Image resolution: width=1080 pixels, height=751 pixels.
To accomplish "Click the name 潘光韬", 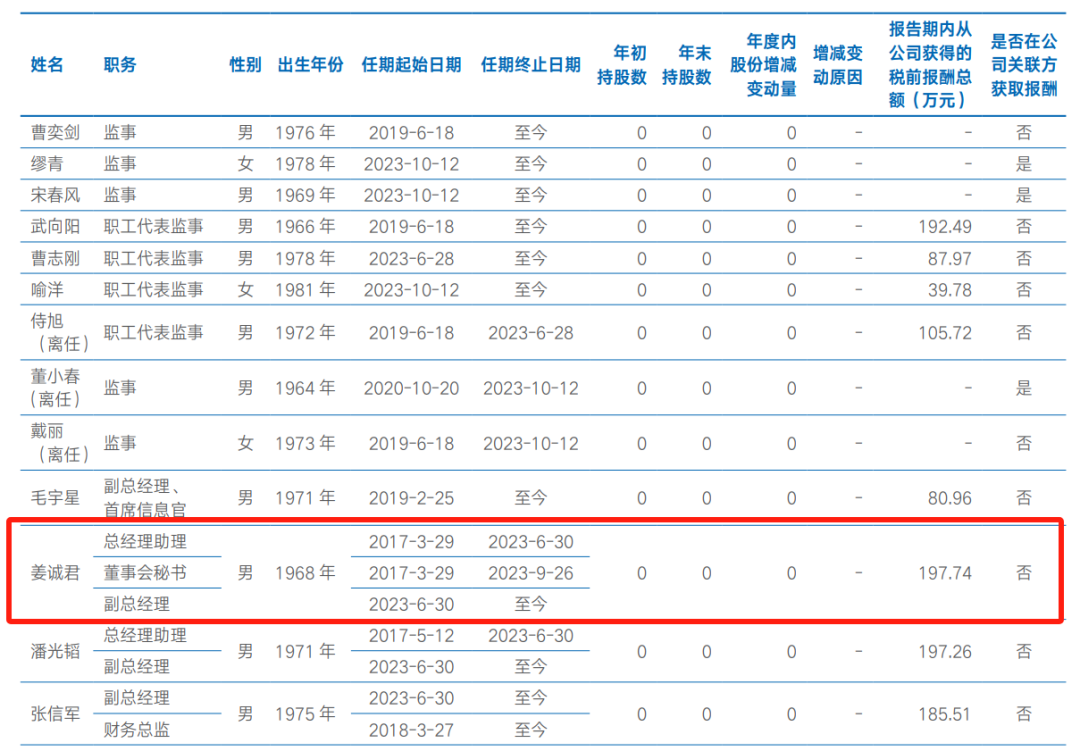I will click(55, 651).
